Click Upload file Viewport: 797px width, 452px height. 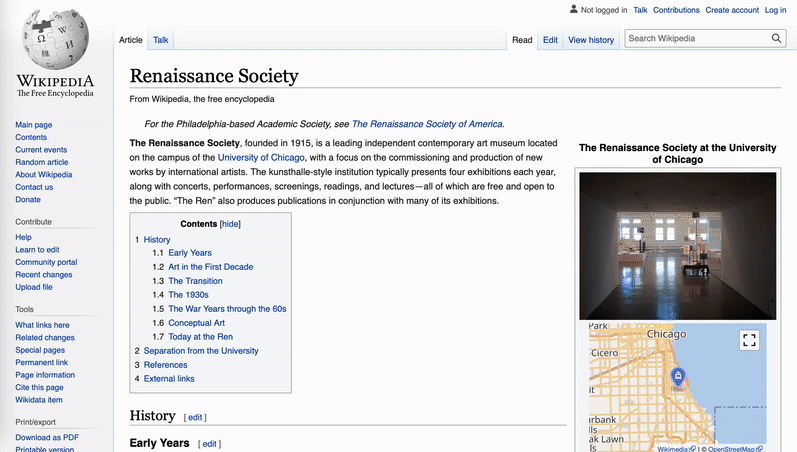pos(34,287)
